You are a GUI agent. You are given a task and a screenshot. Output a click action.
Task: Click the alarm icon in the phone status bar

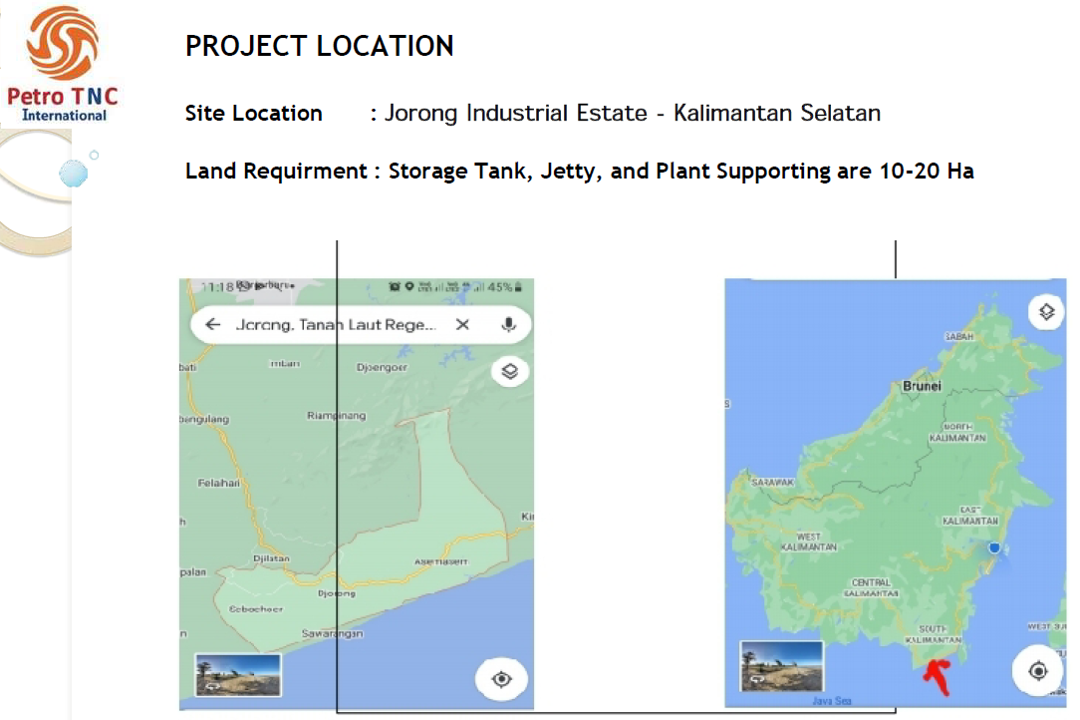[394, 287]
